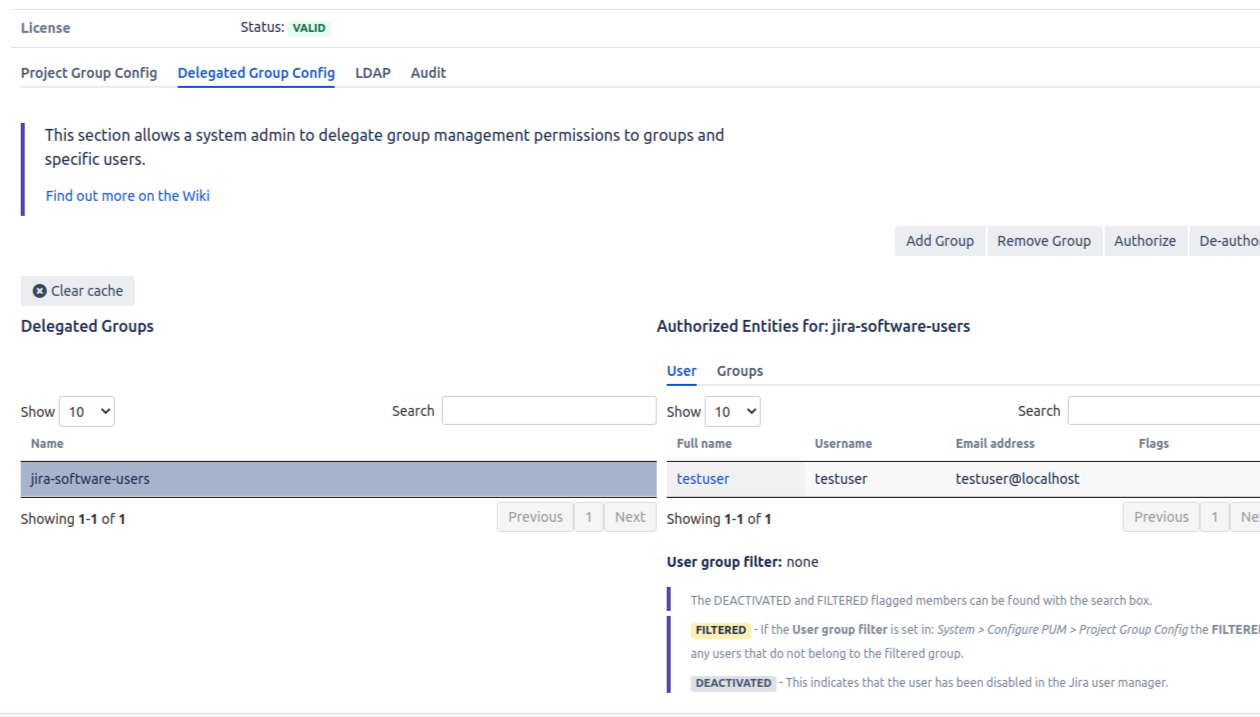Focus the Authorized Entities search field
1260x717 pixels.
pyautogui.click(x=1163, y=411)
